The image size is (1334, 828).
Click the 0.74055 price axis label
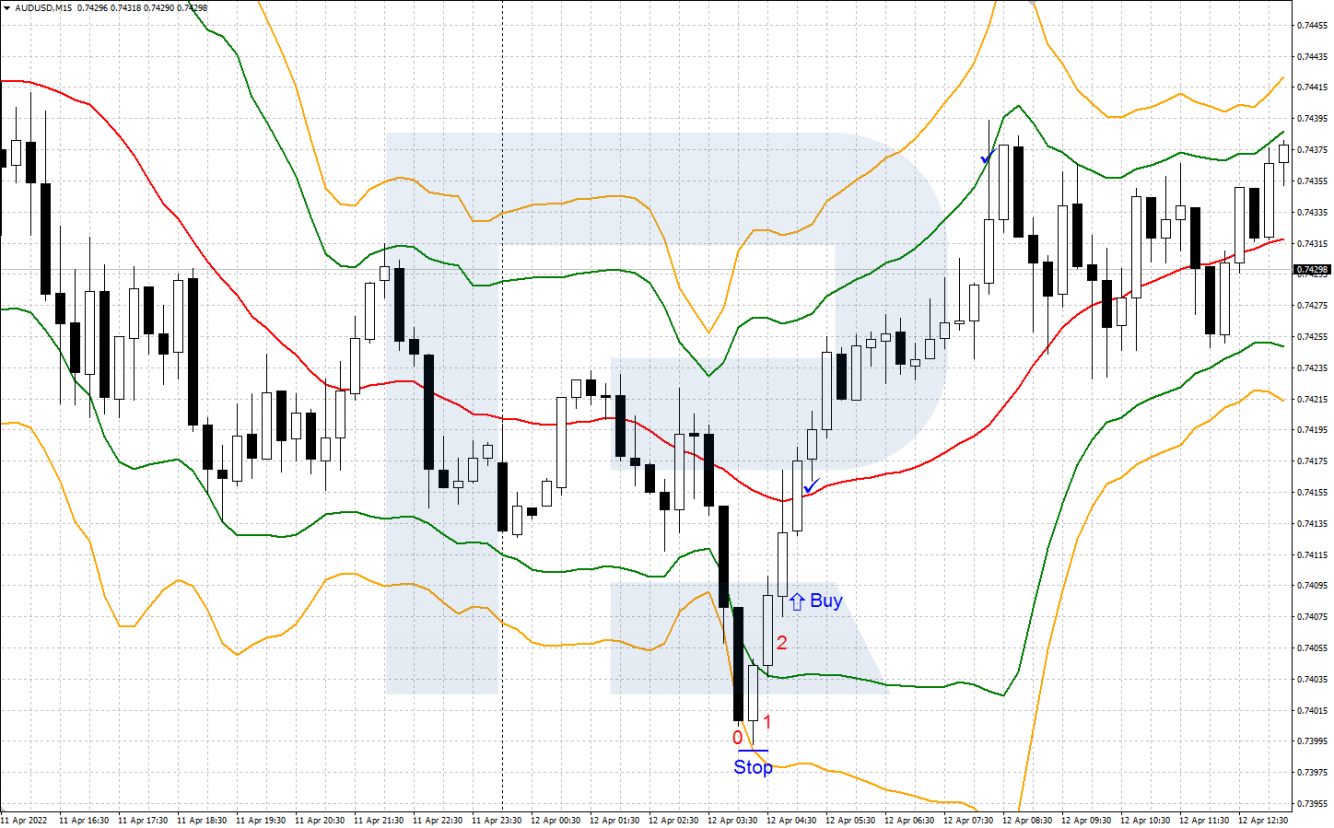pyautogui.click(x=1311, y=648)
